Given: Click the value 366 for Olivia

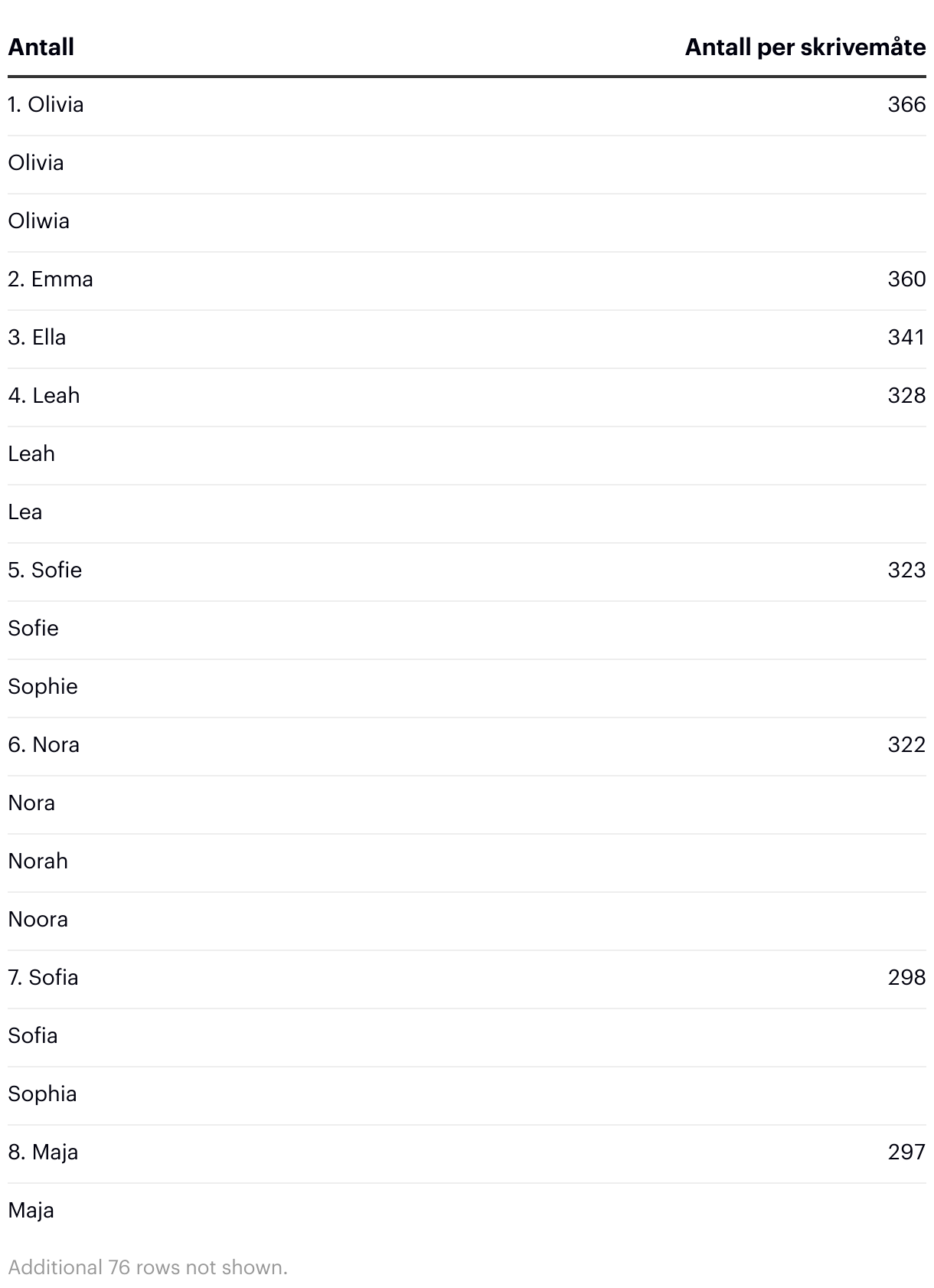Looking at the screenshot, I should tap(906, 104).
